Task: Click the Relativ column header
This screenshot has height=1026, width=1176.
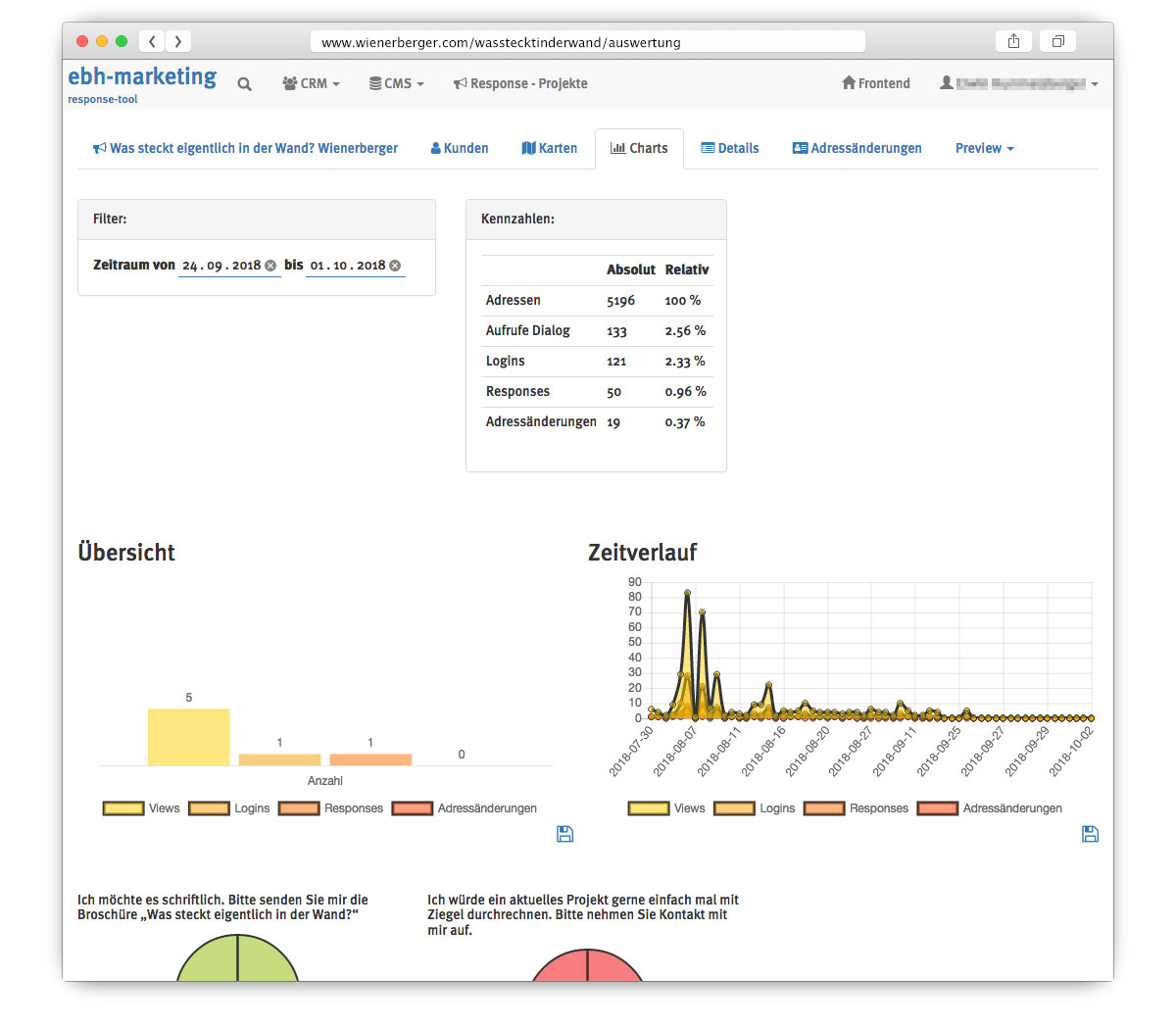Action: click(x=687, y=270)
